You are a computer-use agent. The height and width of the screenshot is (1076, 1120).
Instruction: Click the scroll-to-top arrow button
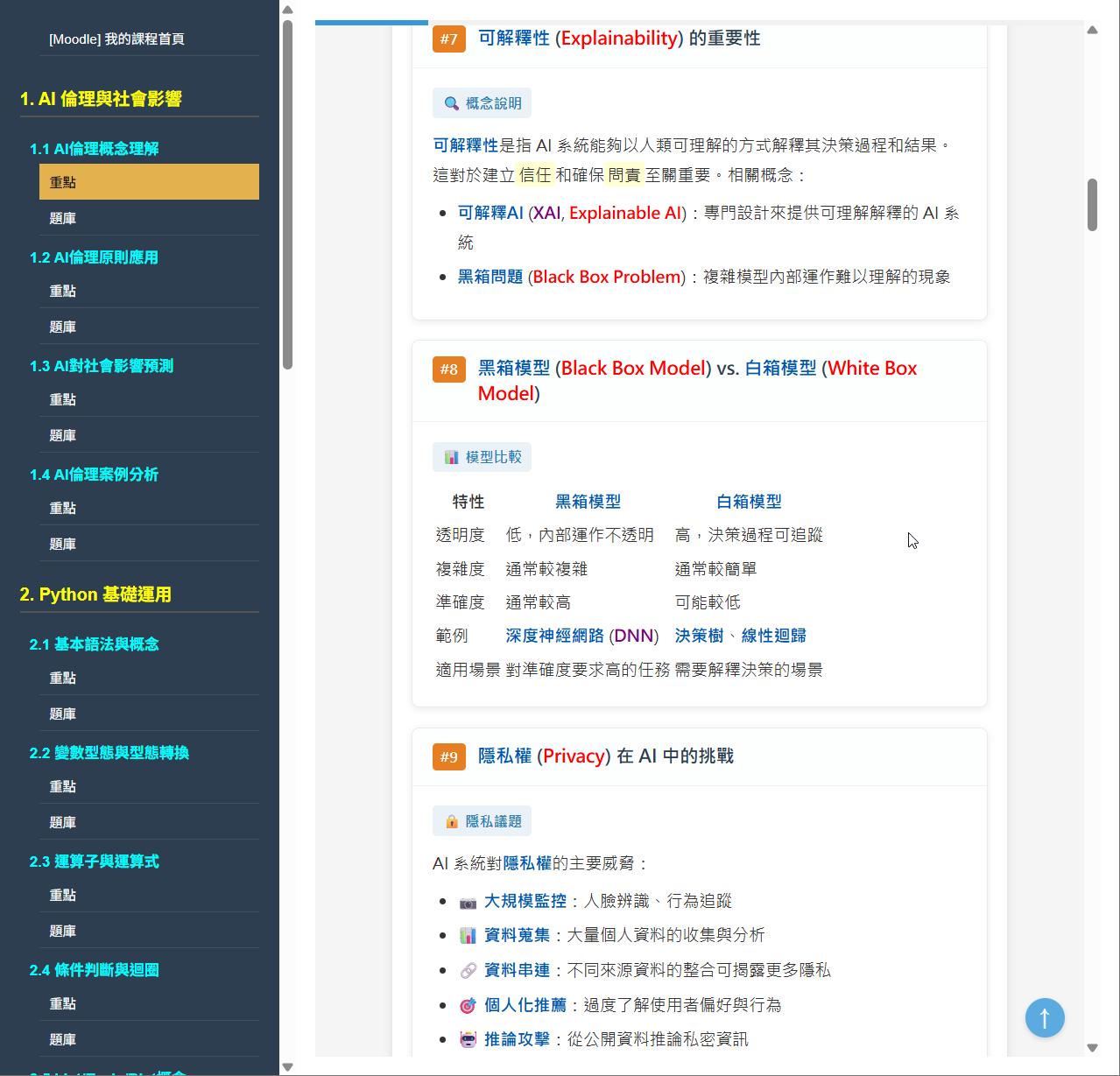(1045, 1017)
